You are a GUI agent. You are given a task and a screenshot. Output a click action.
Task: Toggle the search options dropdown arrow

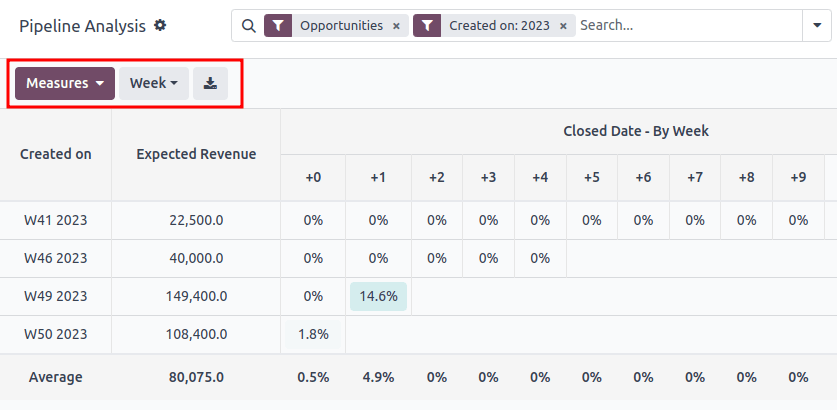817,26
